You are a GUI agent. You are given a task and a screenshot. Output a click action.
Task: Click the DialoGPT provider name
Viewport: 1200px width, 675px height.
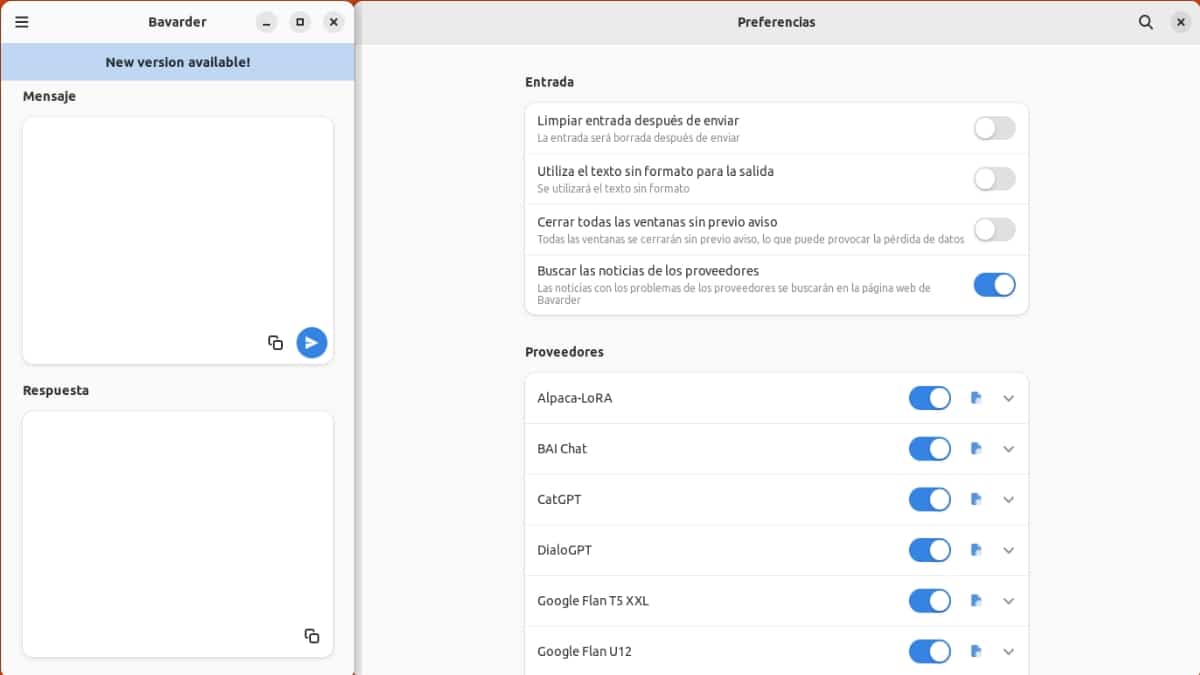tap(564, 550)
